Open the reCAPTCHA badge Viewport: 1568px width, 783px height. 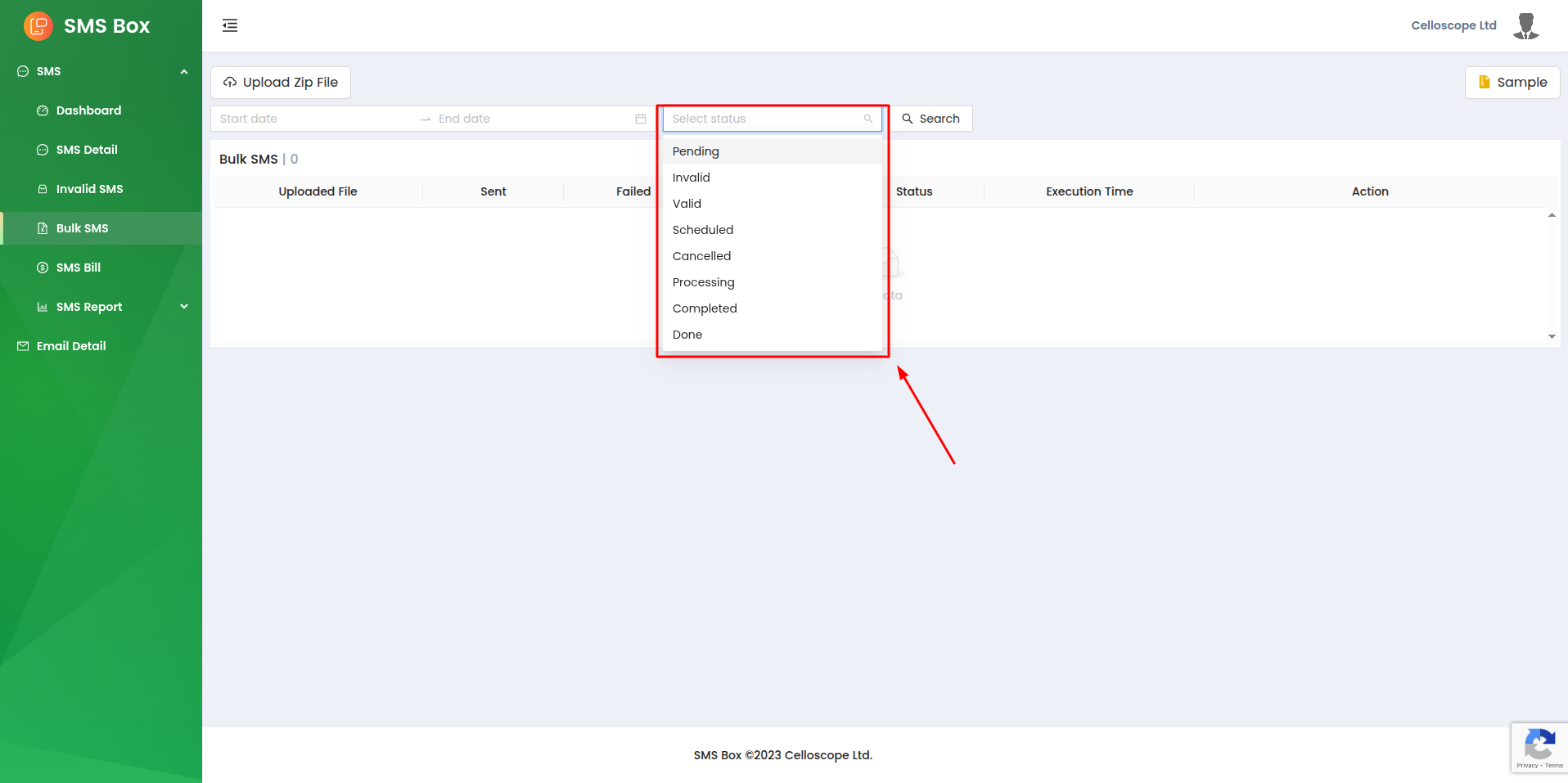(x=1539, y=747)
